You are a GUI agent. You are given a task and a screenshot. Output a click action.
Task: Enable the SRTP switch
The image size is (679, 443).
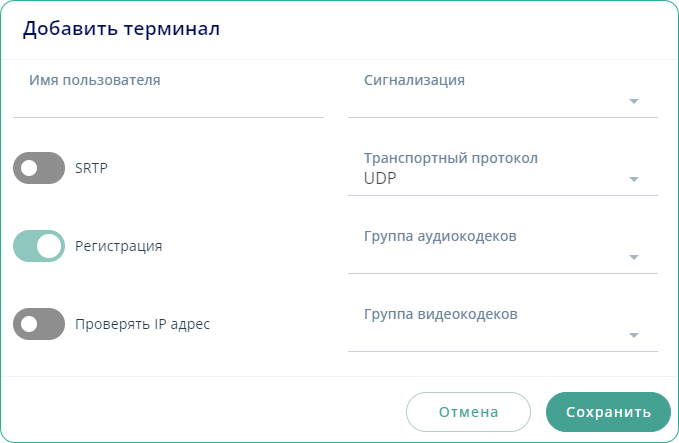[x=39, y=168]
